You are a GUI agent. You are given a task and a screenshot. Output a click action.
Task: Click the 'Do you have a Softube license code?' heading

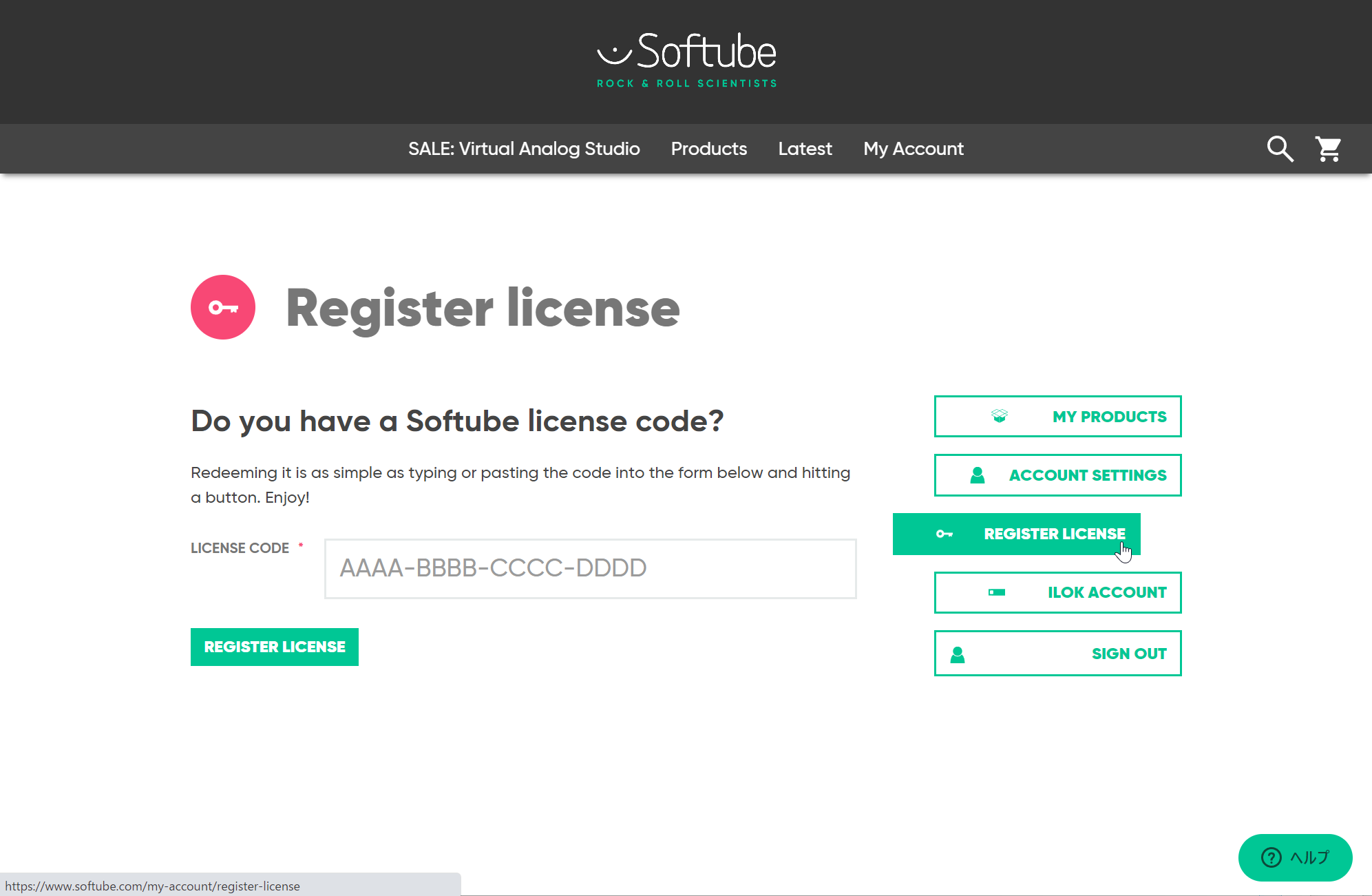point(457,421)
